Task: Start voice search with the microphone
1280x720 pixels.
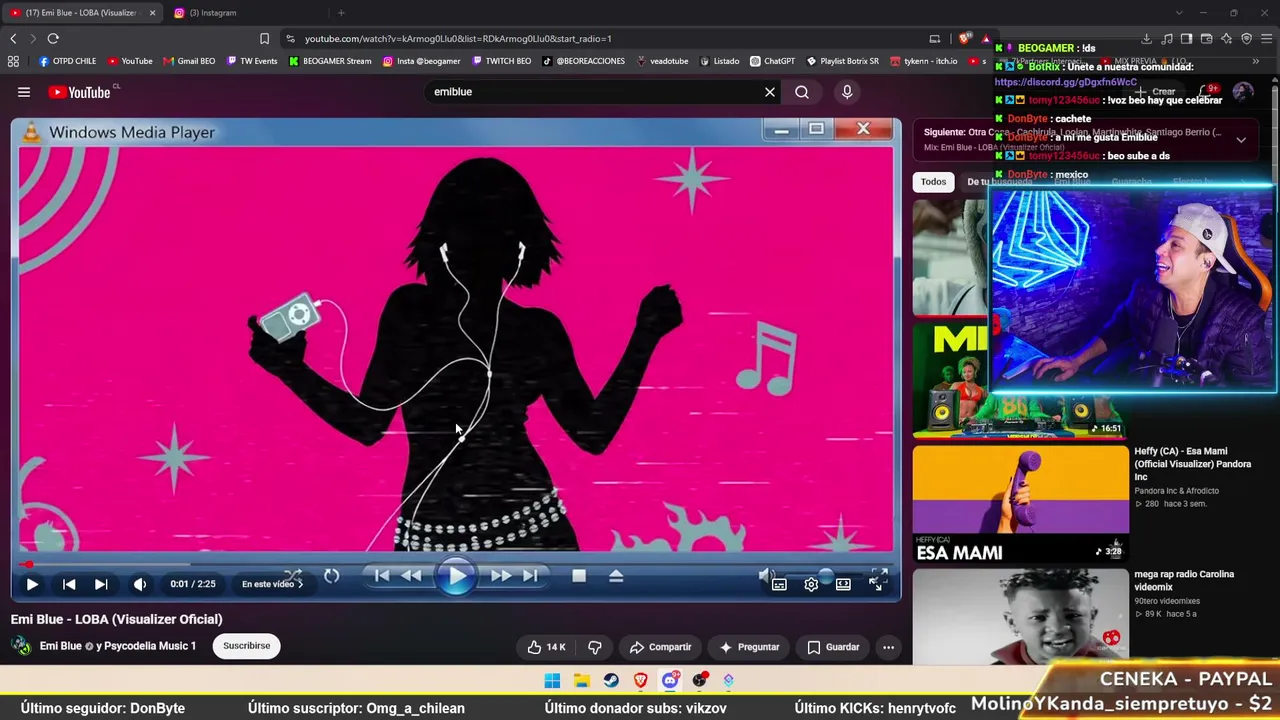Action: pos(847,92)
